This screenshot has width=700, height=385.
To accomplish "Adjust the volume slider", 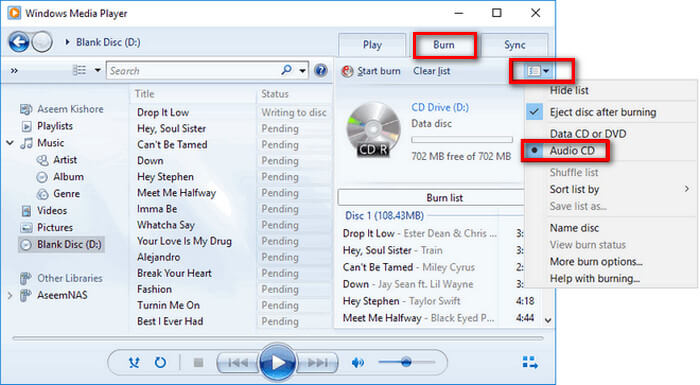I will (406, 362).
